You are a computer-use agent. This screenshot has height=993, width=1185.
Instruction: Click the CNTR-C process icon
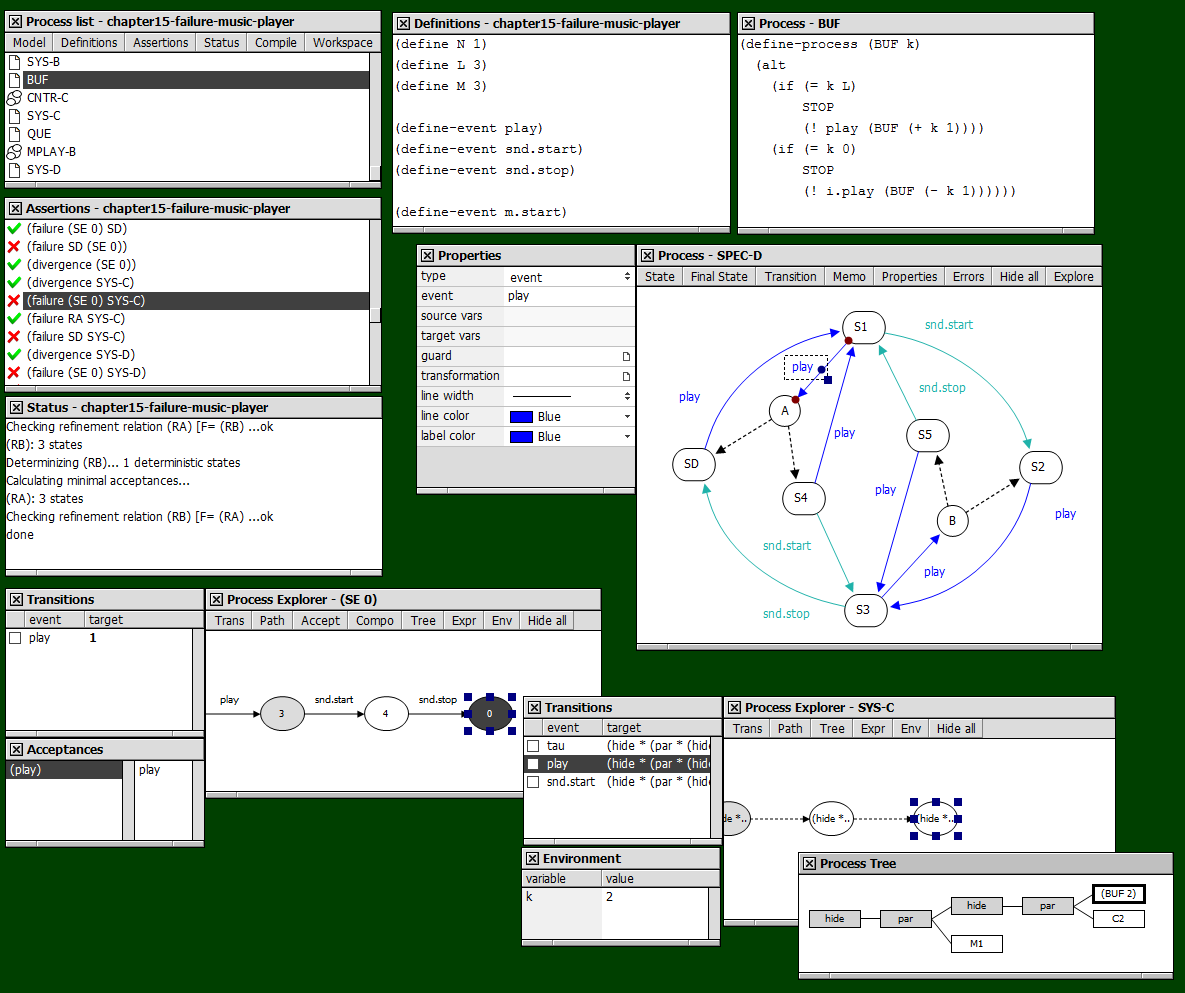(x=14, y=98)
